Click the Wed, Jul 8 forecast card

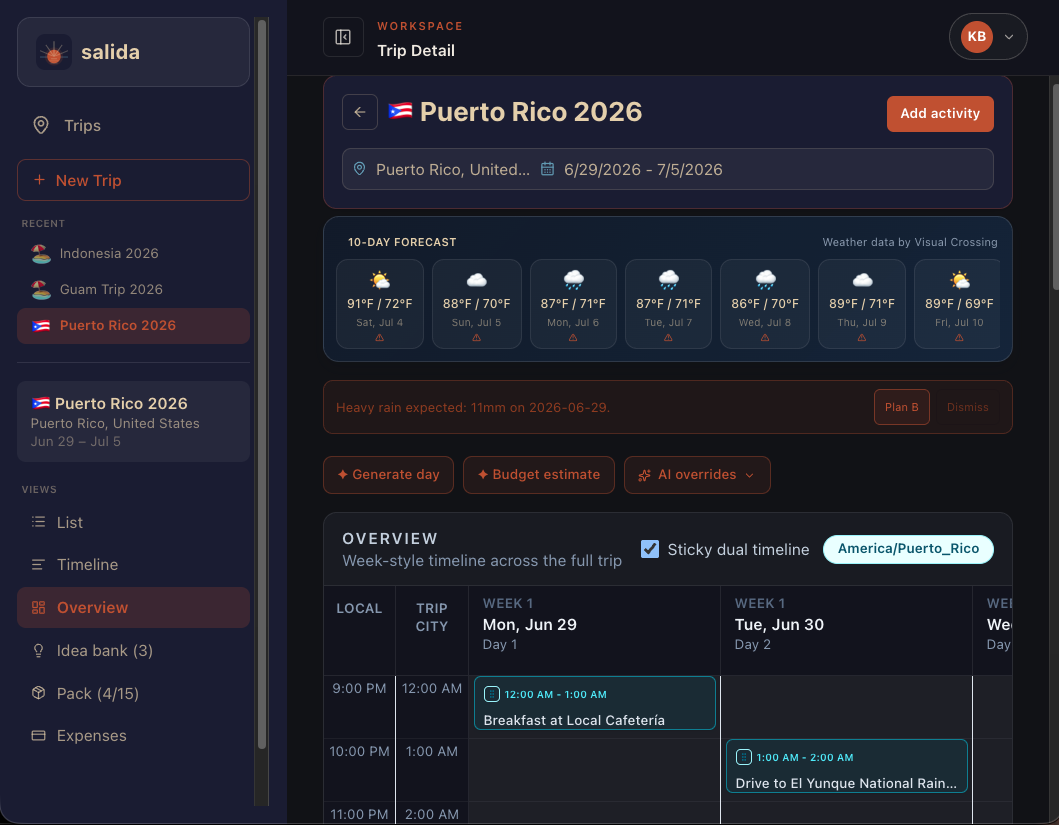pos(765,304)
